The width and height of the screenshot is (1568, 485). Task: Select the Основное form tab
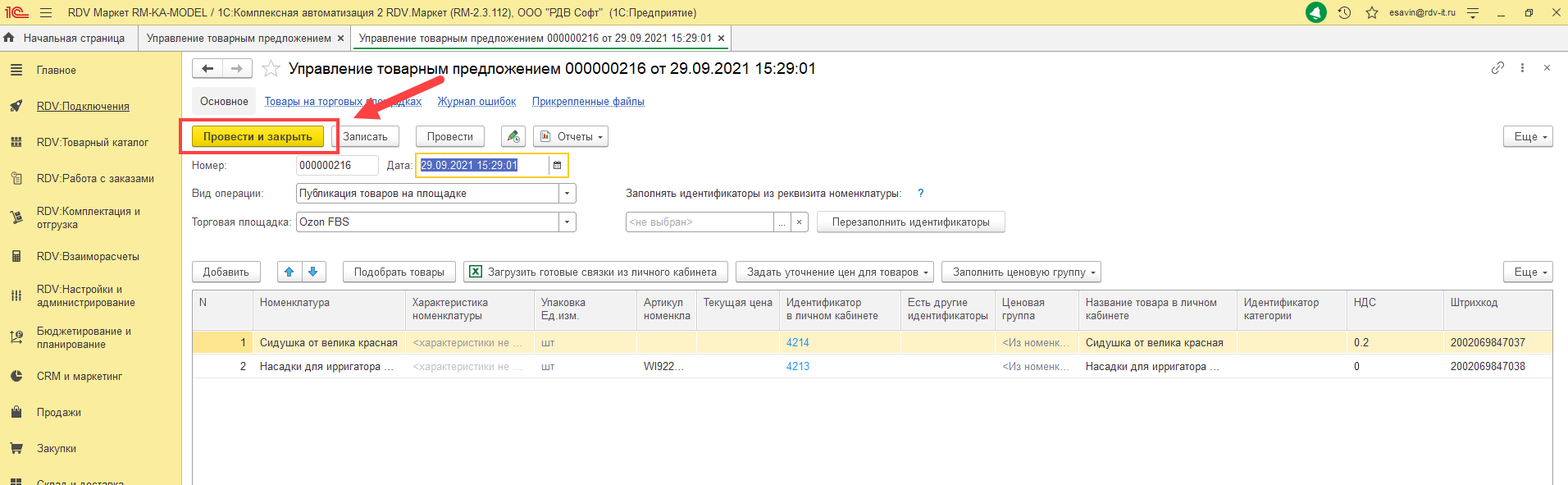point(224,102)
